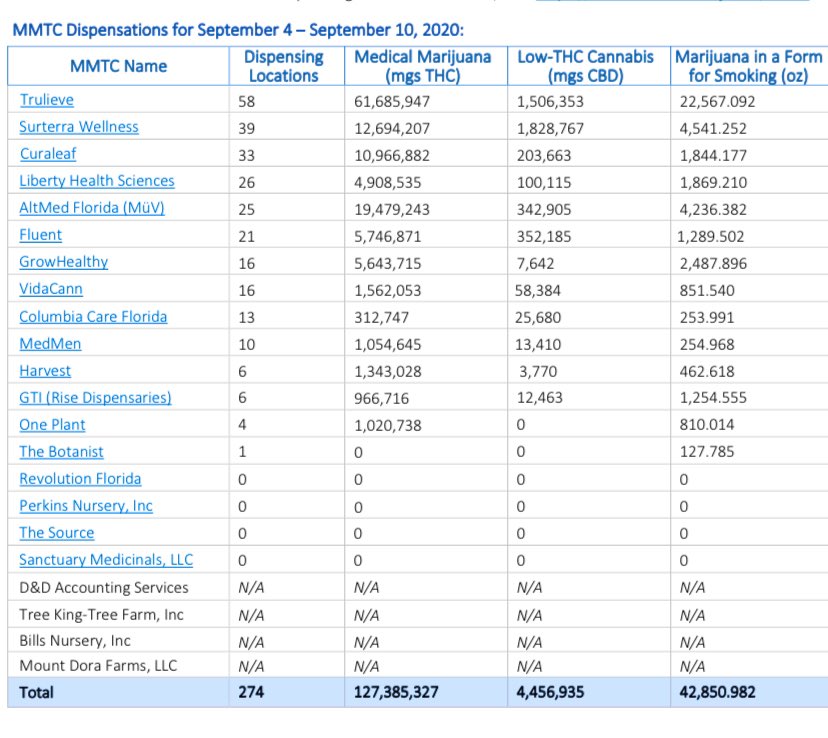The height and width of the screenshot is (738, 828).
Task: Select the total CBD value 4,456,935
Action: (550, 692)
